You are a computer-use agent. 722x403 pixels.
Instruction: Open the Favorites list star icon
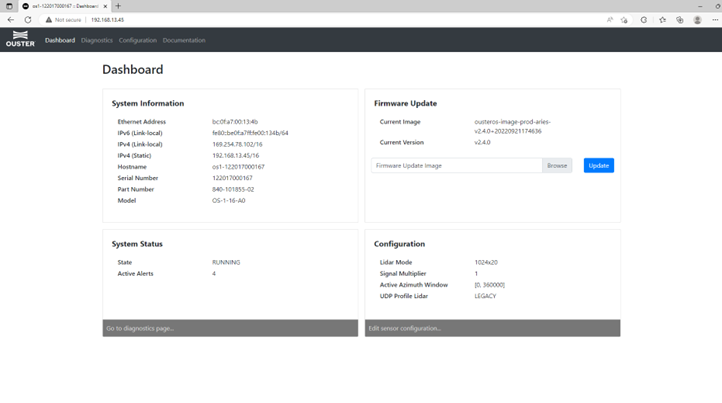tap(662, 19)
